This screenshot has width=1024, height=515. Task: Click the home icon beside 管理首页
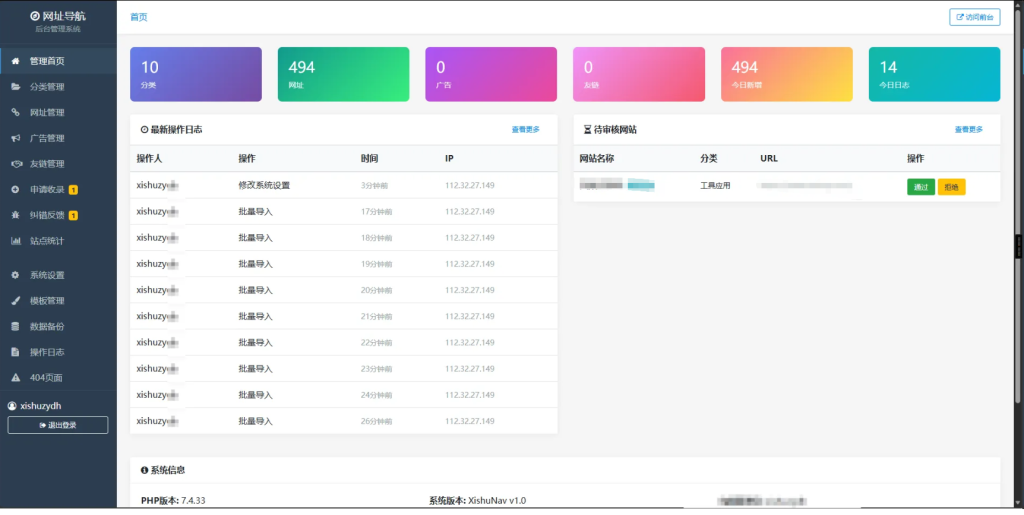click(x=16, y=61)
